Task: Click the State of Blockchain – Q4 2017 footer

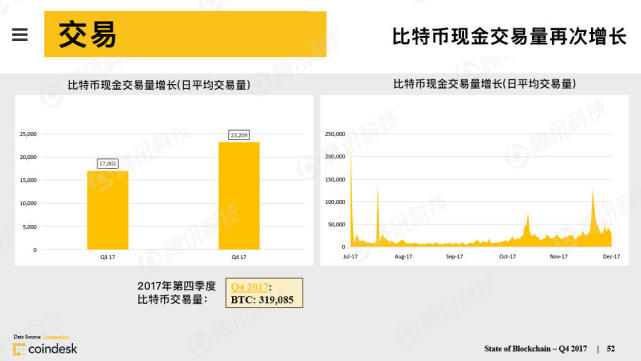Action: click(x=536, y=349)
